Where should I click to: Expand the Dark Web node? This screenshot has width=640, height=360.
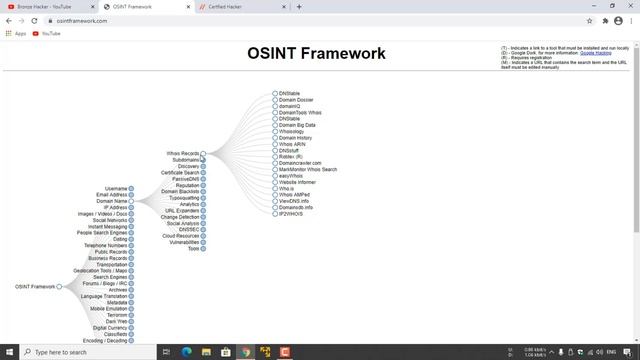[x=131, y=321]
